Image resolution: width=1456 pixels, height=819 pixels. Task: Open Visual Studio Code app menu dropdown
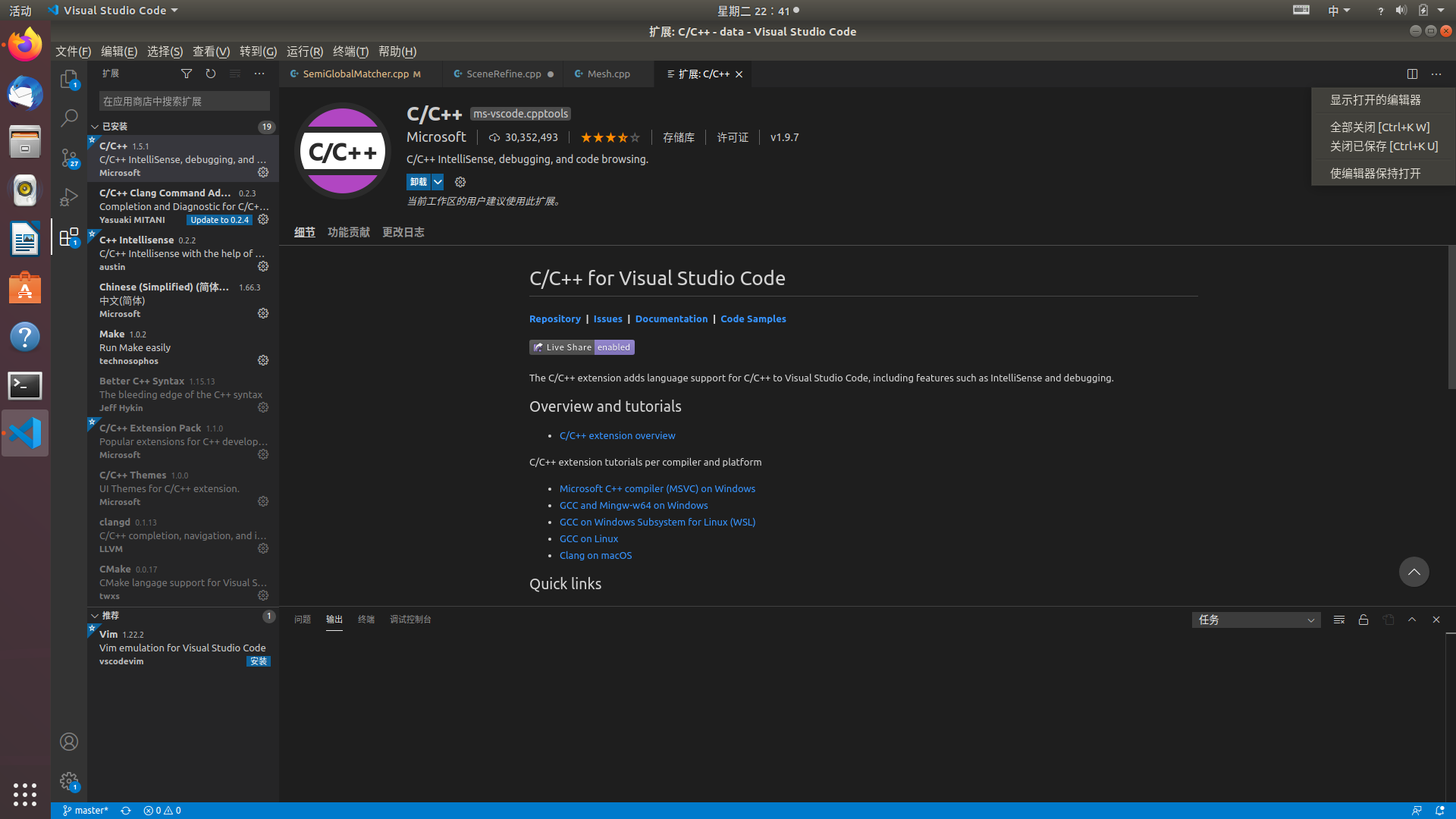pyautogui.click(x=113, y=11)
